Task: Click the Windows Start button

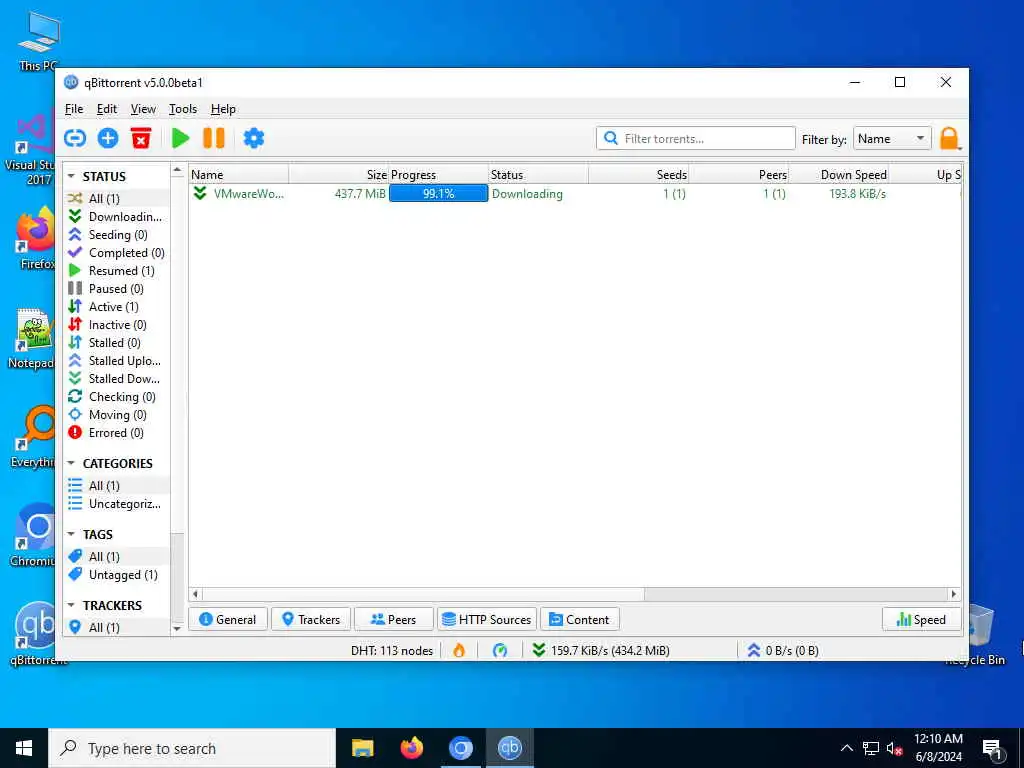Action: click(x=24, y=748)
